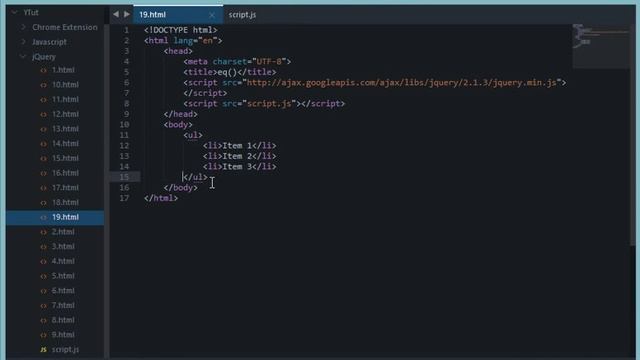Screen dimensions: 640x360
Task: Open 3.html in sidebar
Action: pyautogui.click(x=63, y=246)
